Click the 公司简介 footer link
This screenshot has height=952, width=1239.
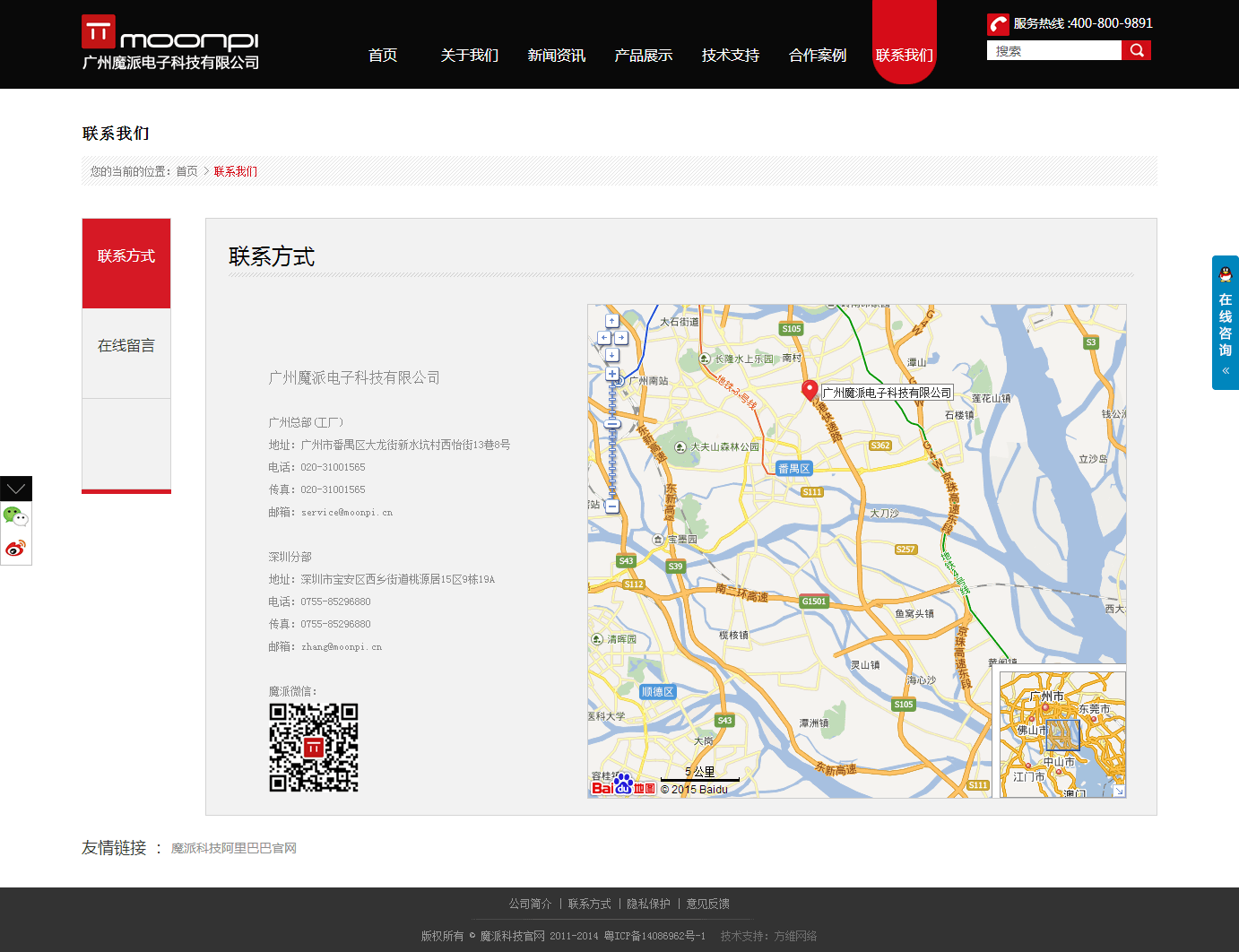(531, 904)
